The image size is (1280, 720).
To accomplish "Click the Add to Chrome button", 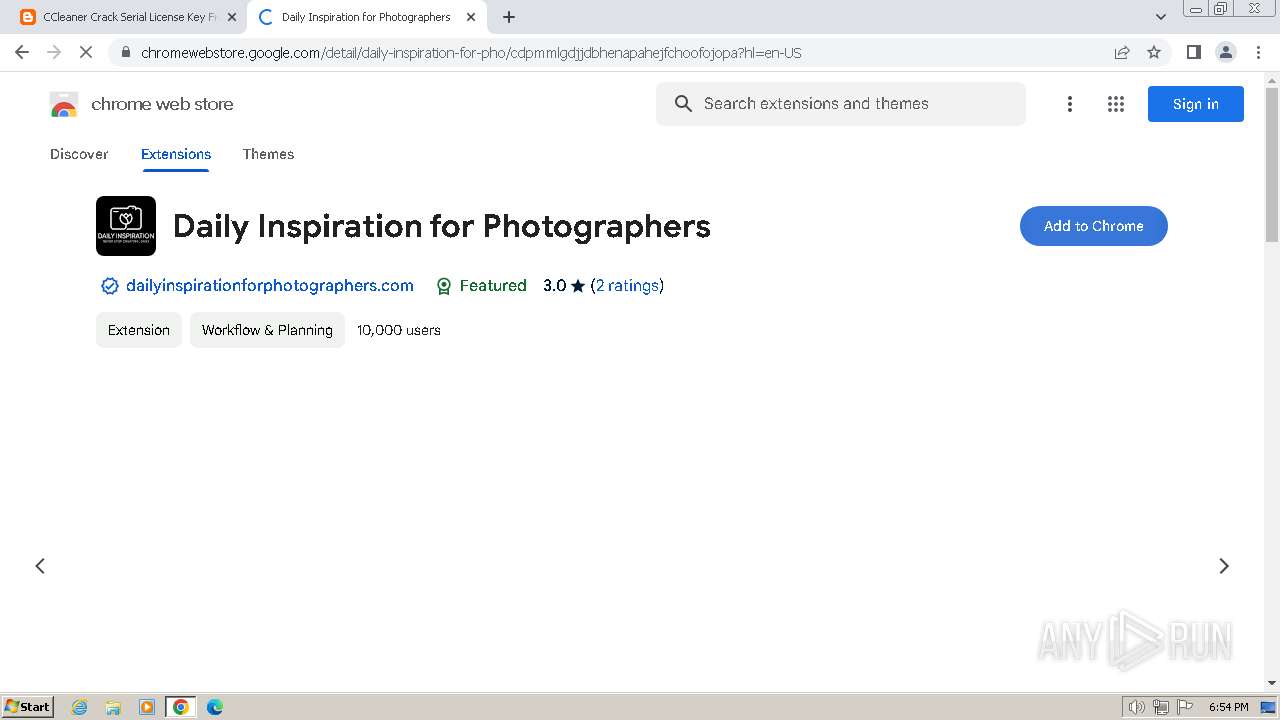I will click(x=1094, y=226).
